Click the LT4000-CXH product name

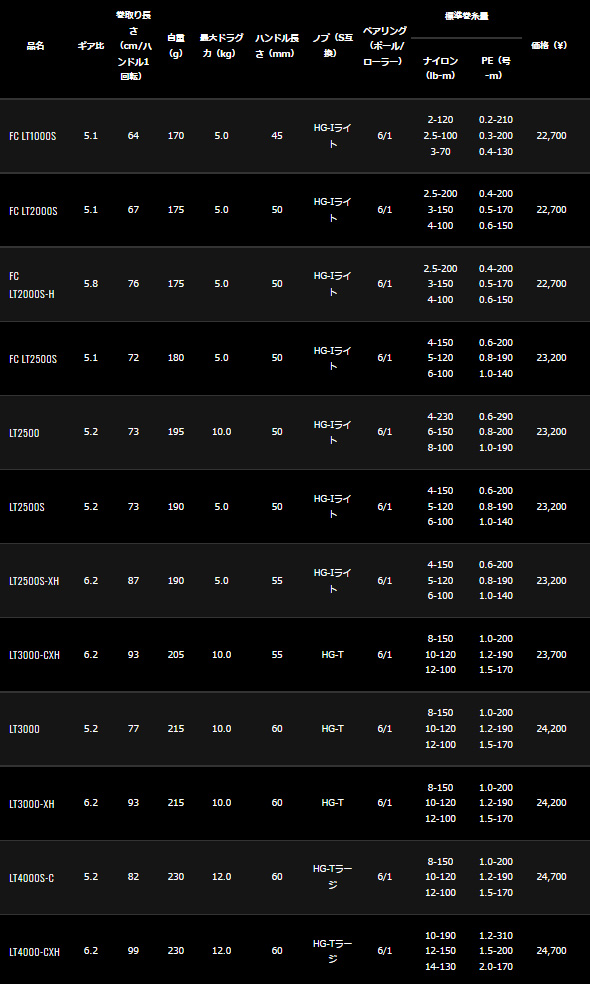pyautogui.click(x=35, y=951)
